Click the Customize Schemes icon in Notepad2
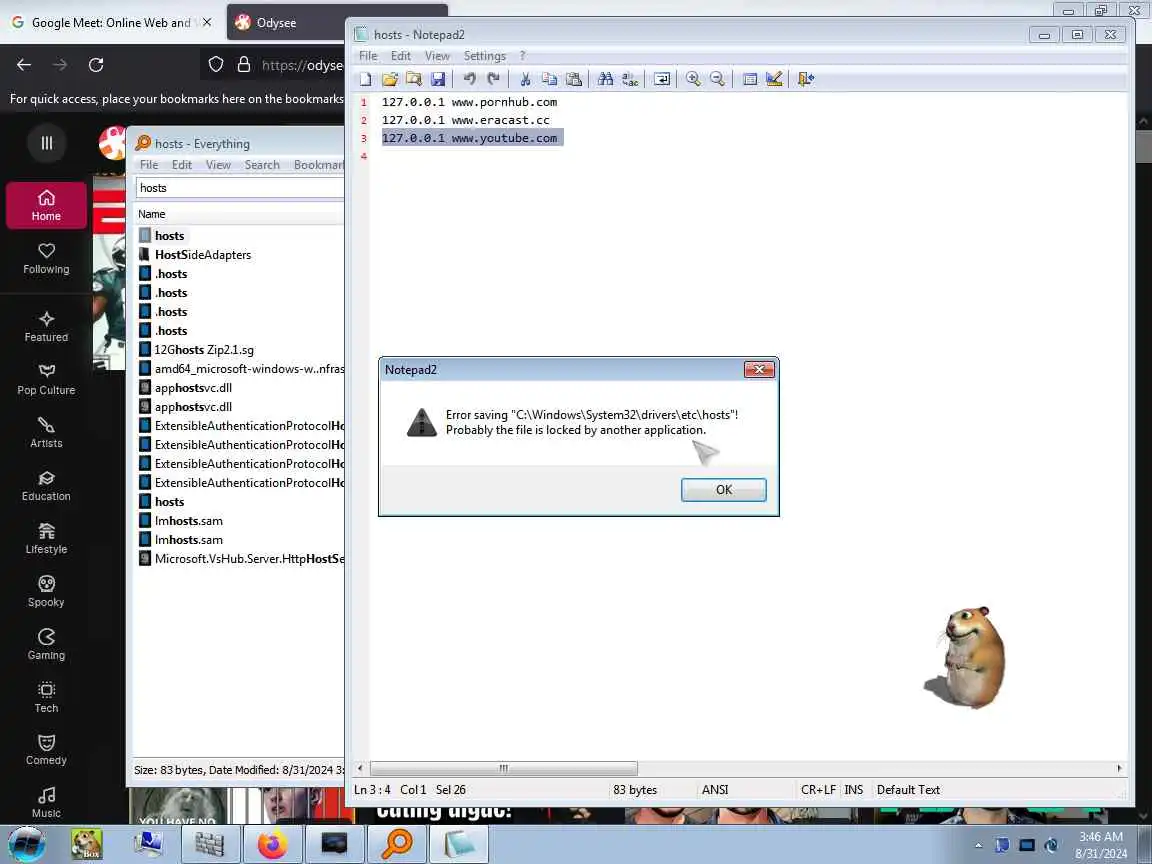The width and height of the screenshot is (1152, 864). click(x=774, y=79)
